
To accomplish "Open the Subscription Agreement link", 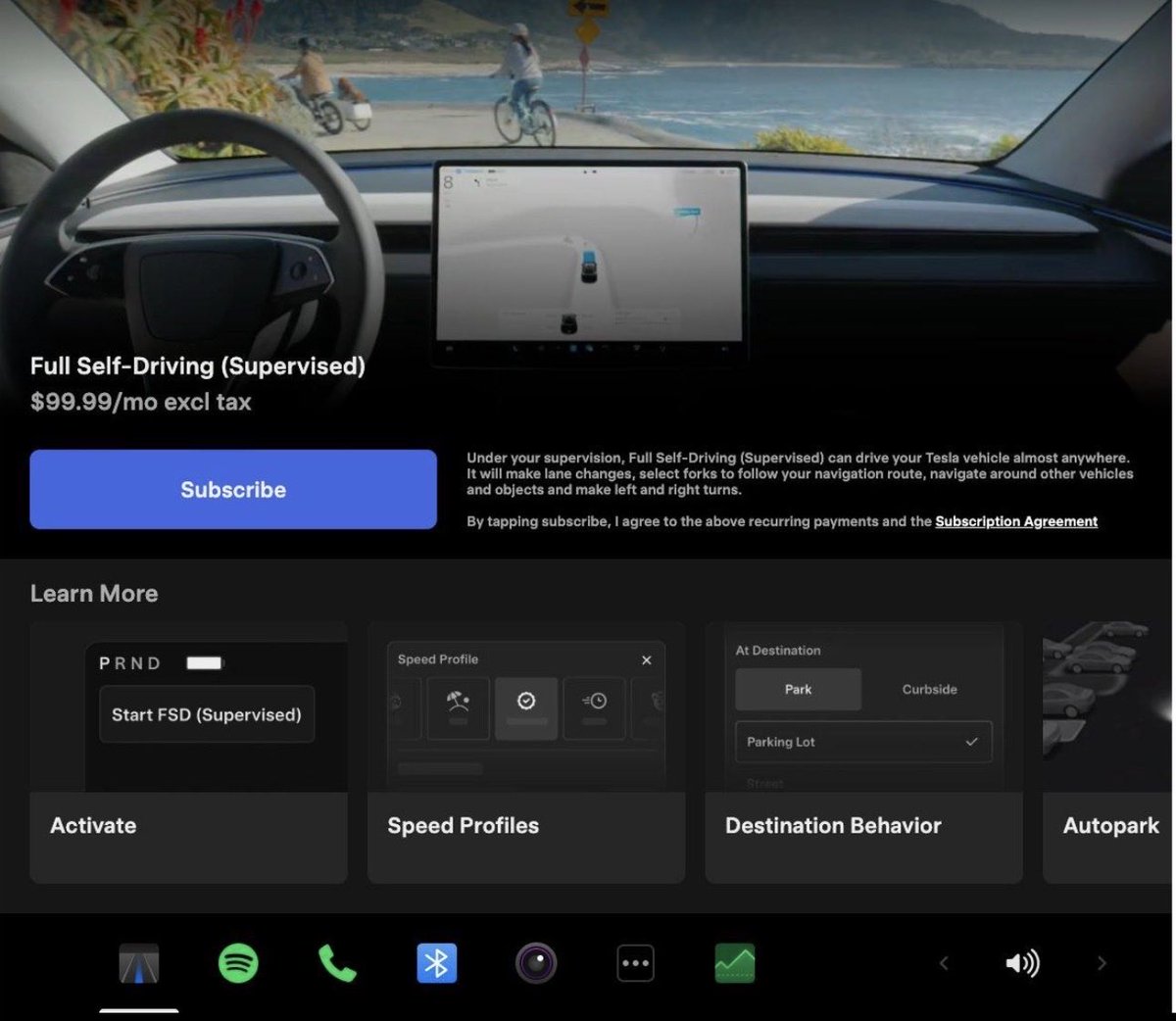I will pos(1016,522).
